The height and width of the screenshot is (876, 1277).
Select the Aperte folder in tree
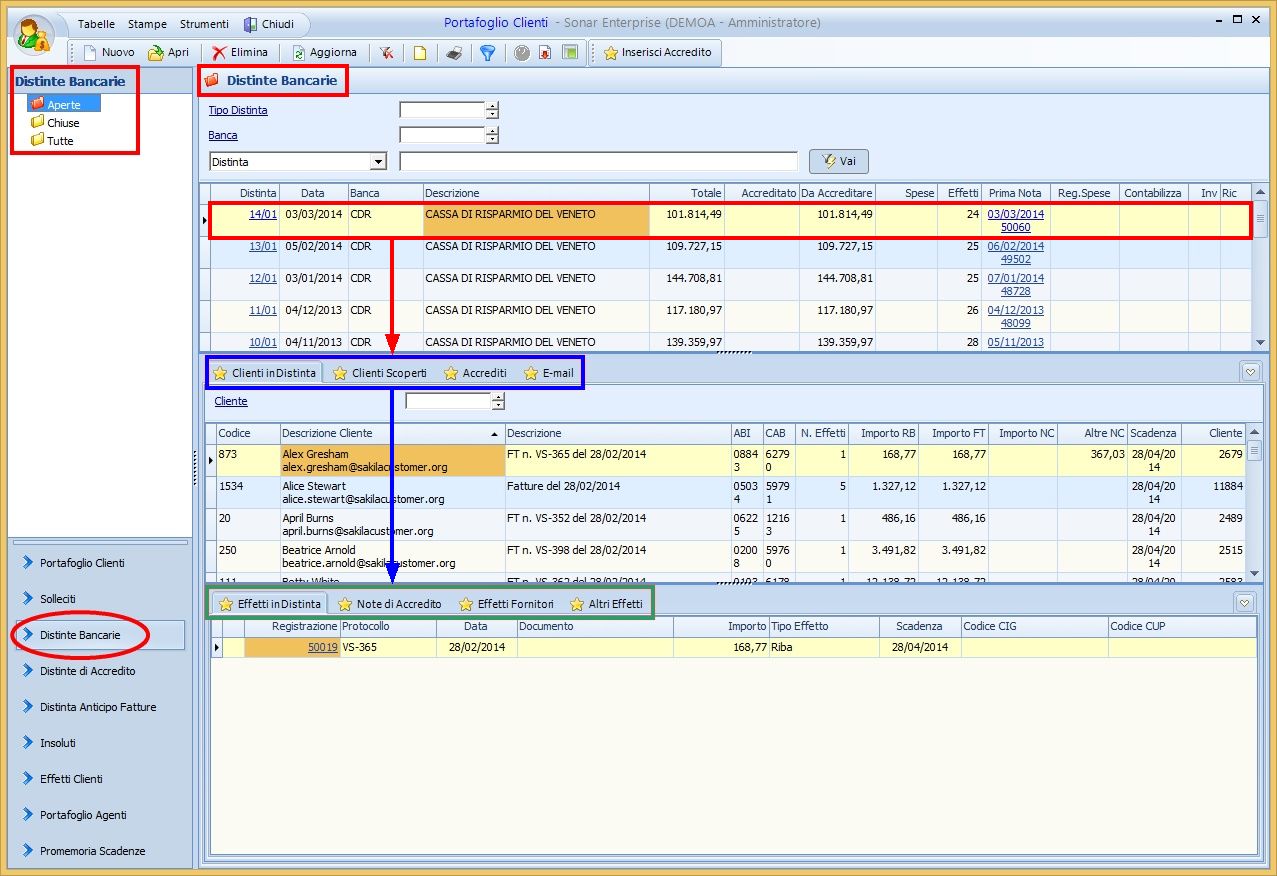tap(63, 104)
